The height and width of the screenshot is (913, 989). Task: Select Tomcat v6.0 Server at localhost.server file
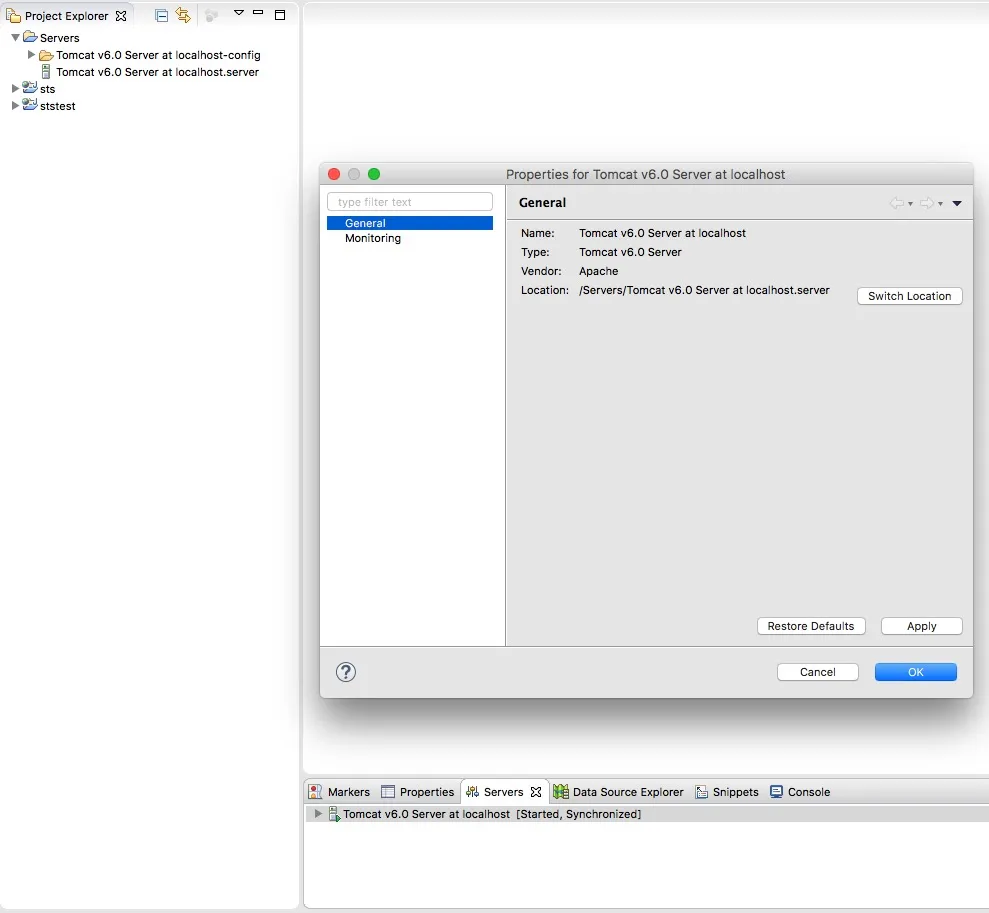click(157, 72)
